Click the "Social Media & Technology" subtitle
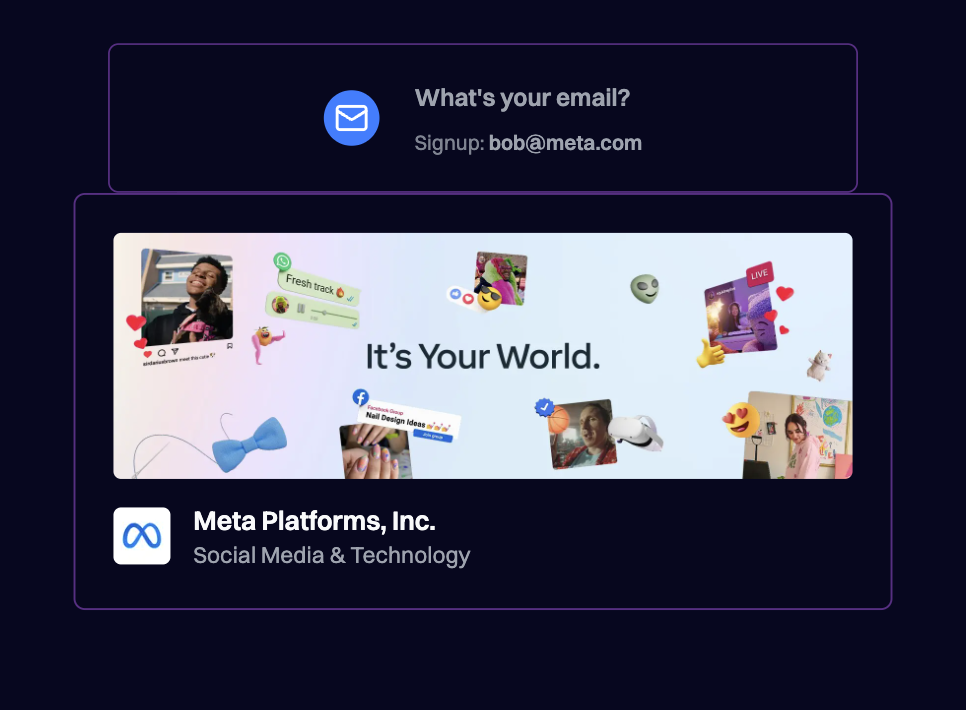This screenshot has height=710, width=966. [x=331, y=555]
